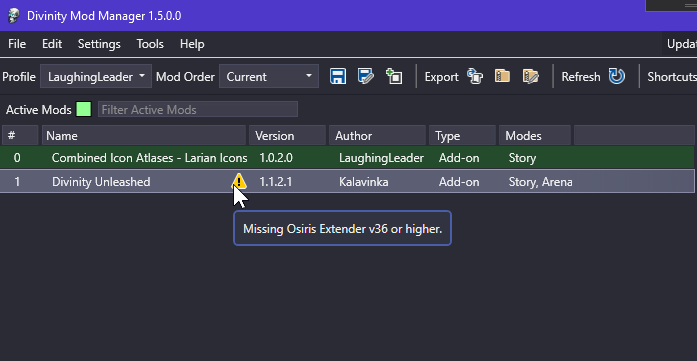This screenshot has width=697, height=361.
Task: Open the Settings menu
Action: (x=99, y=44)
